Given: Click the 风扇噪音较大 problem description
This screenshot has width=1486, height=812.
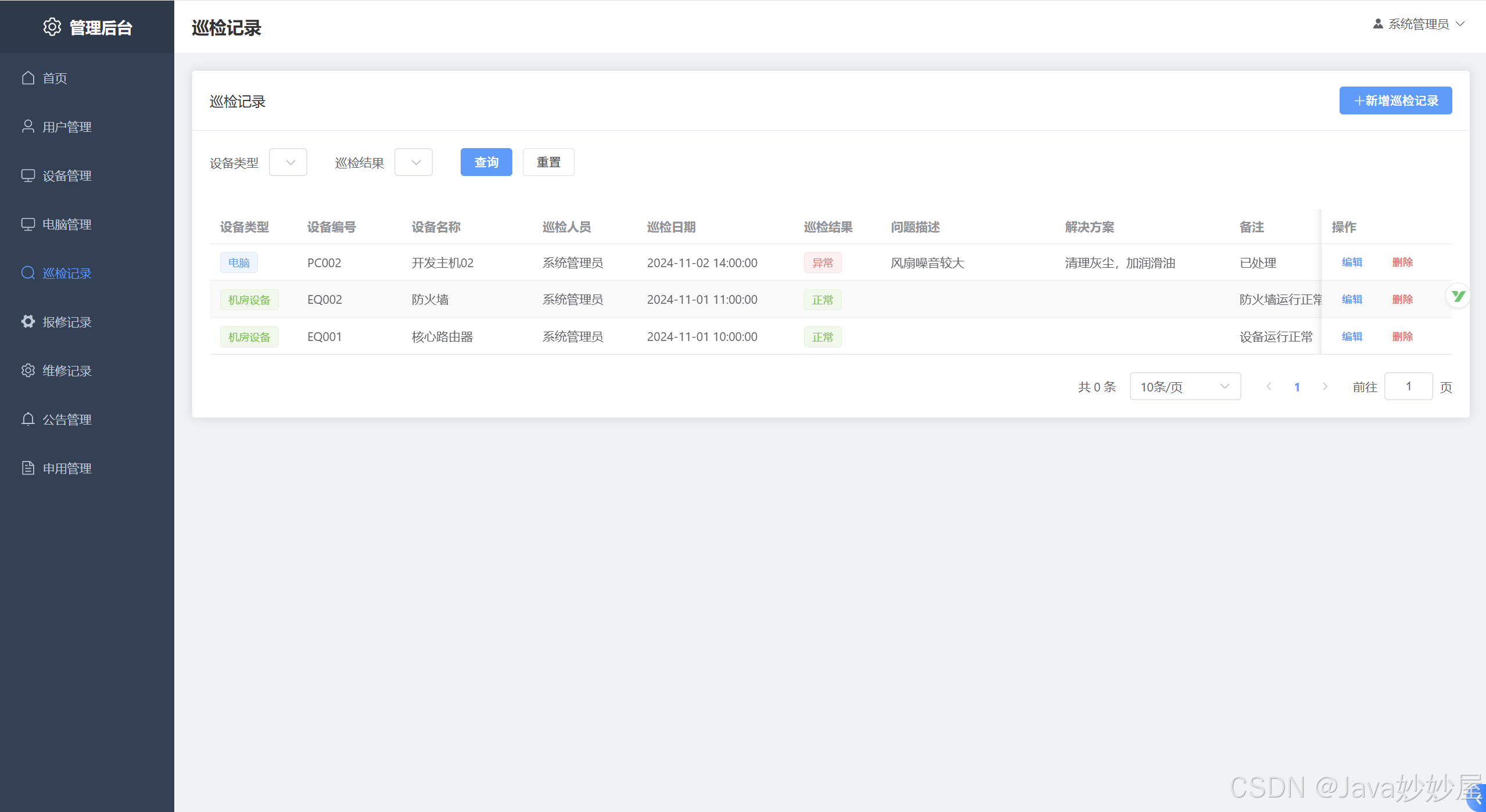Looking at the screenshot, I should pyautogui.click(x=928, y=263).
